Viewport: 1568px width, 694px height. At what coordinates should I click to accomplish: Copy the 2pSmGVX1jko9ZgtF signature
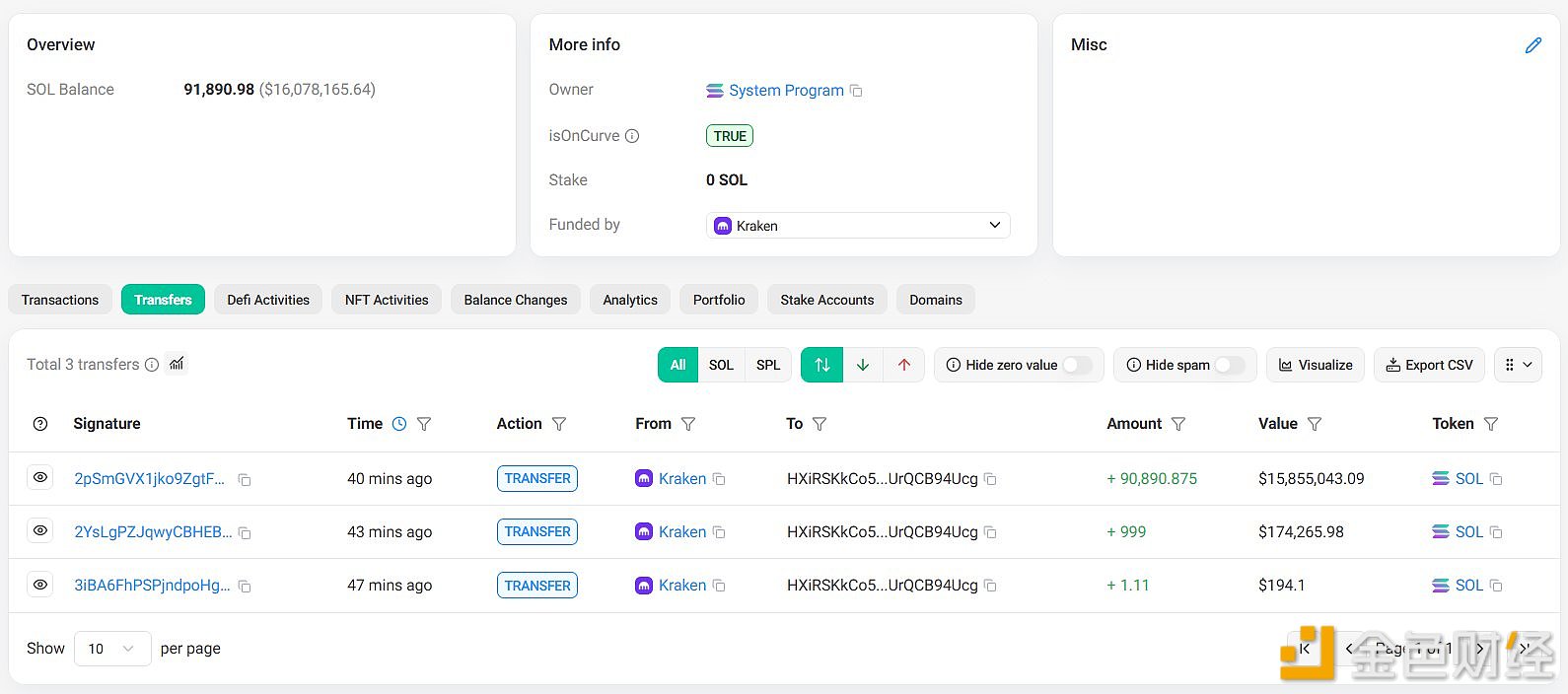click(x=245, y=480)
